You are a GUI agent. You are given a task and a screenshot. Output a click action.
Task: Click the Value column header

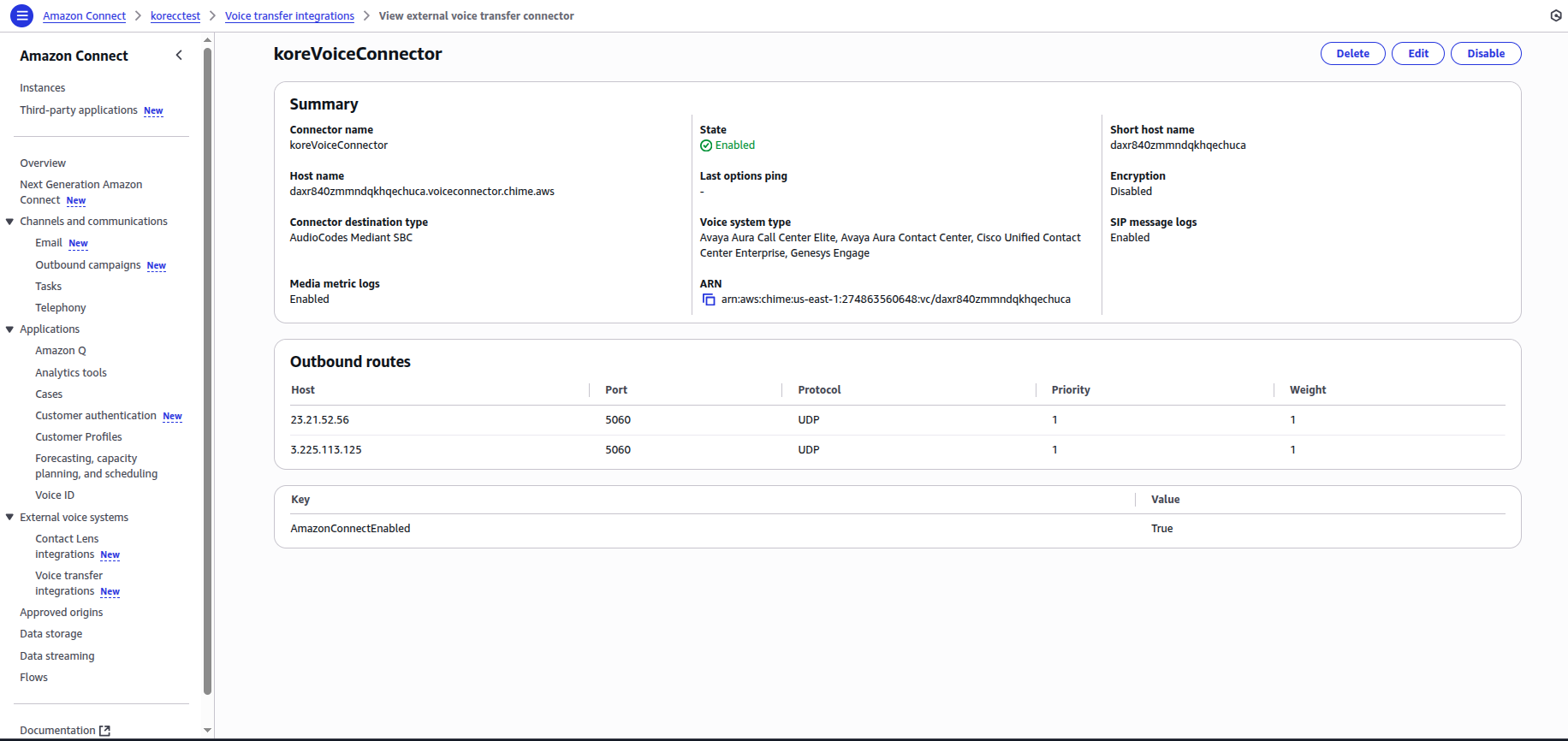(x=1165, y=500)
